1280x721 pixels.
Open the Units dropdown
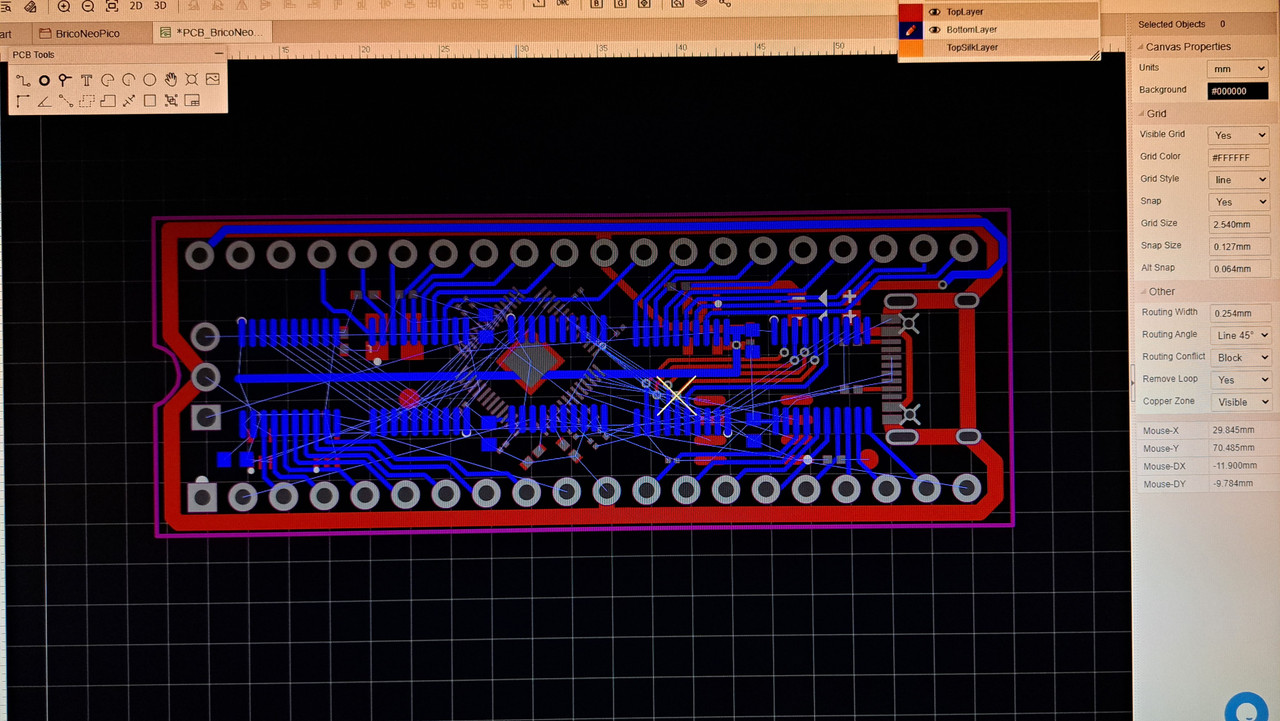pyautogui.click(x=1238, y=68)
